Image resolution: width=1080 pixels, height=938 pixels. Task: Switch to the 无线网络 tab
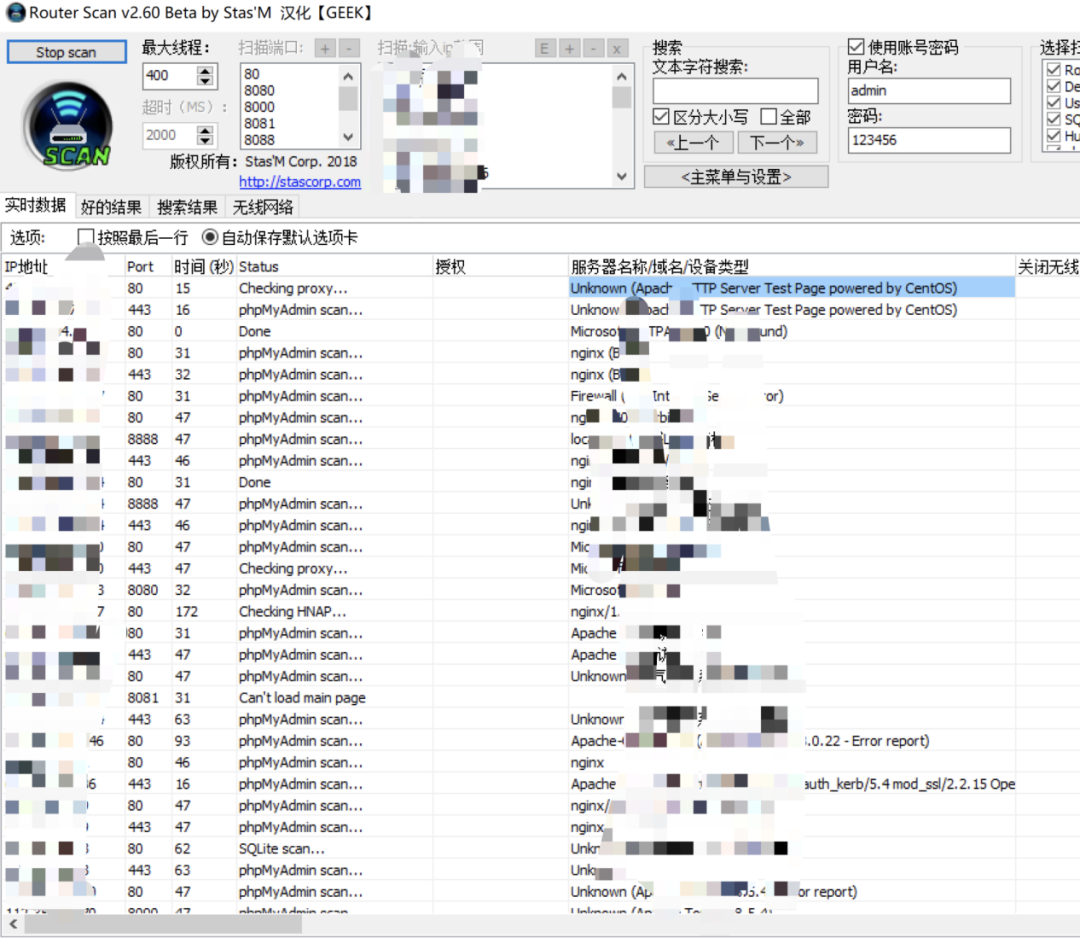pos(263,207)
